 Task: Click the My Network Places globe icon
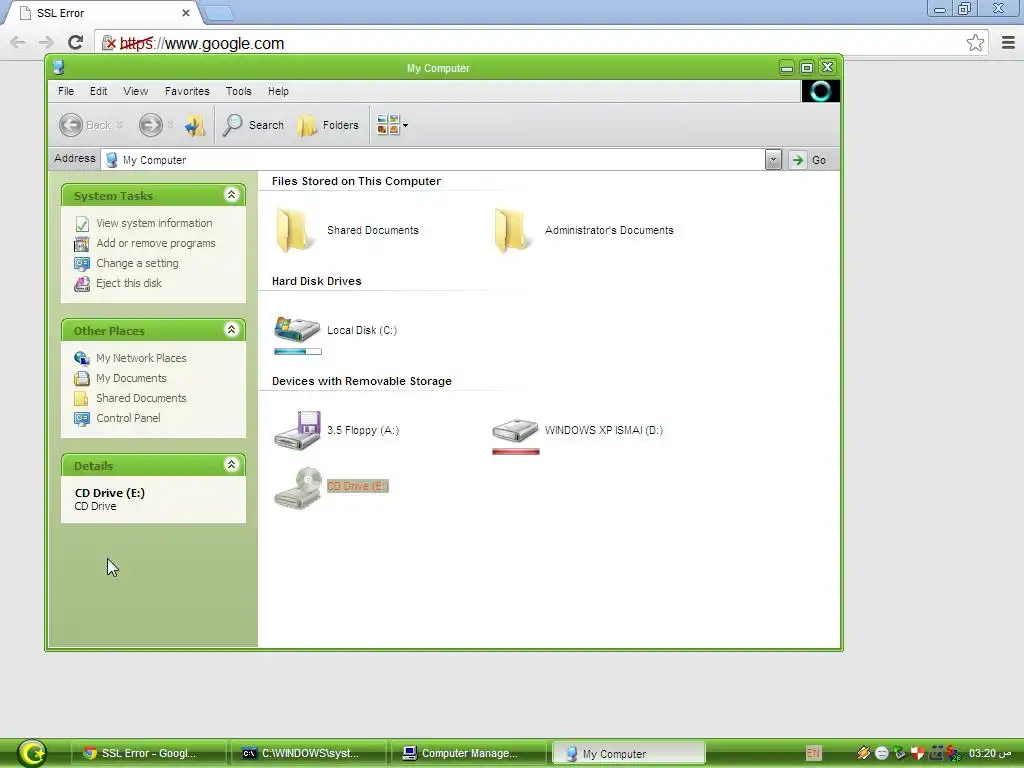tap(82, 358)
